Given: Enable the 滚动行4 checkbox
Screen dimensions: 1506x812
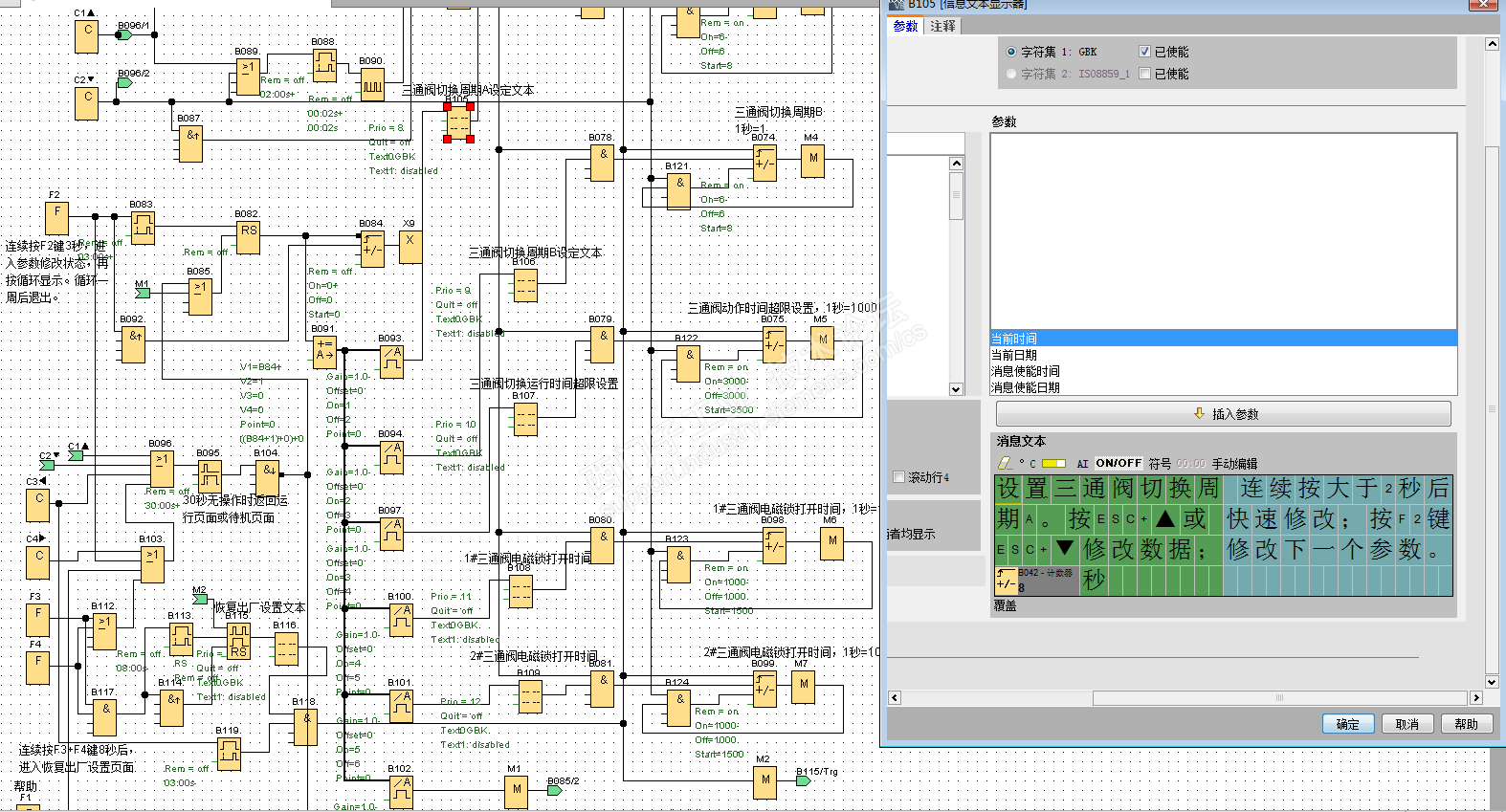Looking at the screenshot, I should [898, 477].
